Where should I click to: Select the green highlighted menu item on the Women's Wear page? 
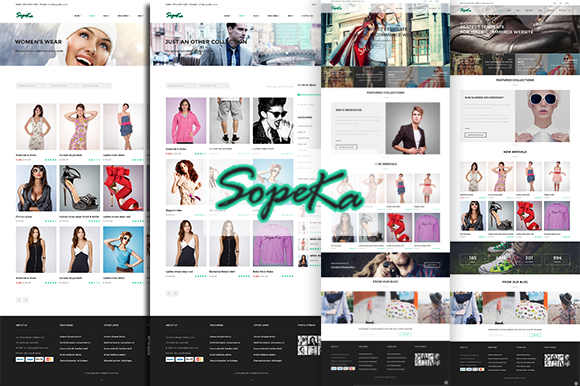coord(92,16)
